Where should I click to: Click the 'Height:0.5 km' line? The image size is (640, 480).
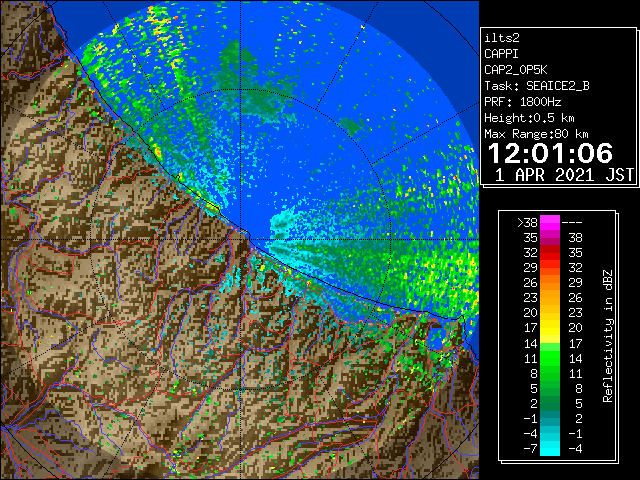point(529,118)
